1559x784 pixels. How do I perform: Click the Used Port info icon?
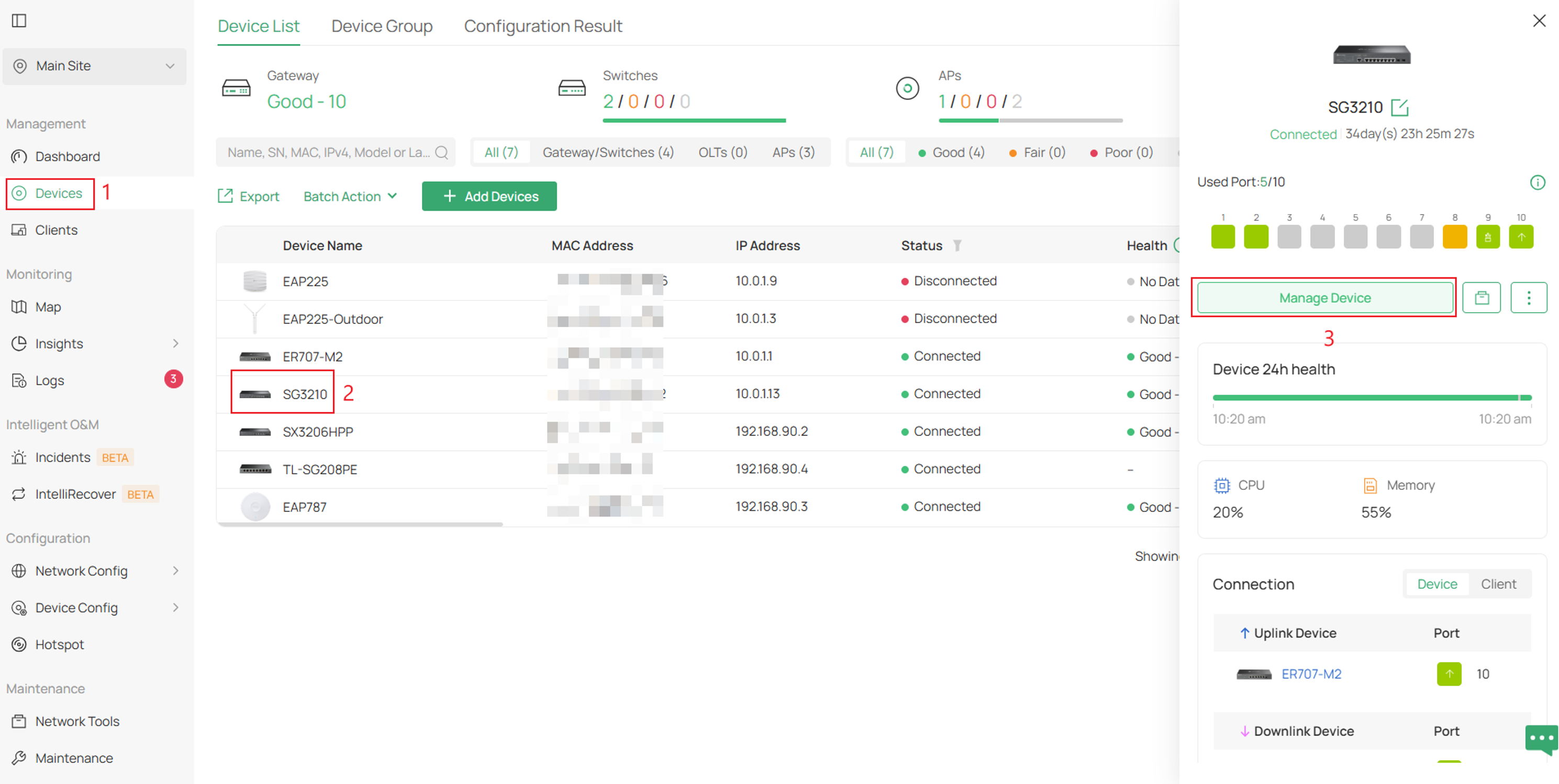pyautogui.click(x=1537, y=182)
